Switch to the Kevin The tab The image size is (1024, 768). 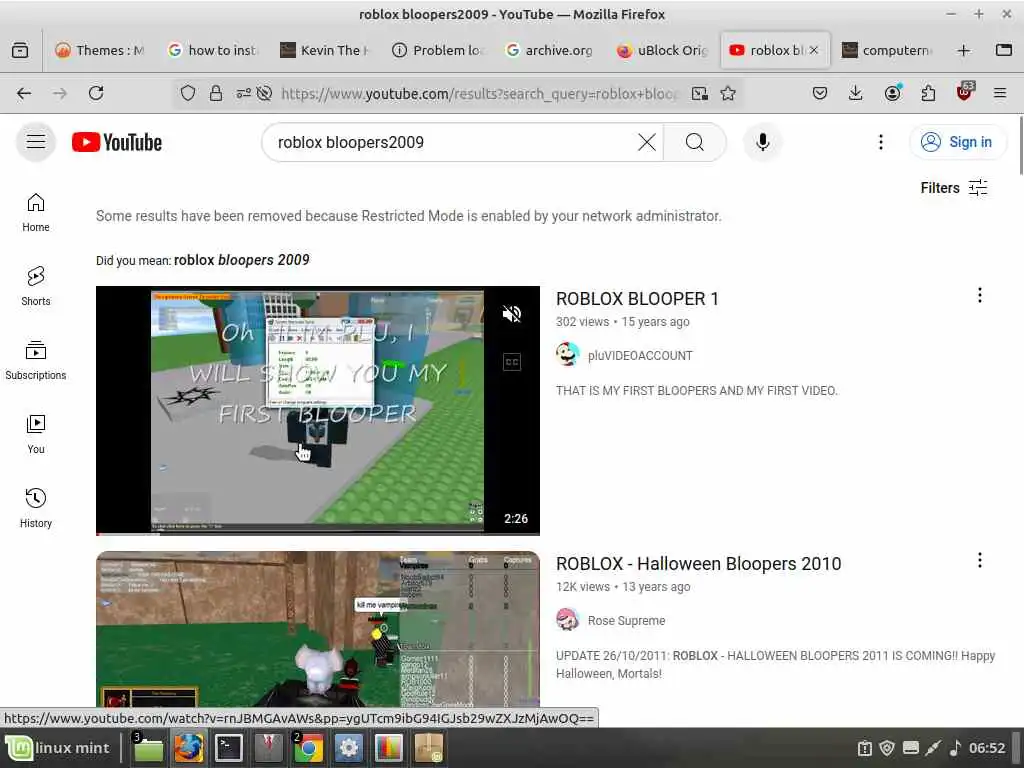(325, 50)
